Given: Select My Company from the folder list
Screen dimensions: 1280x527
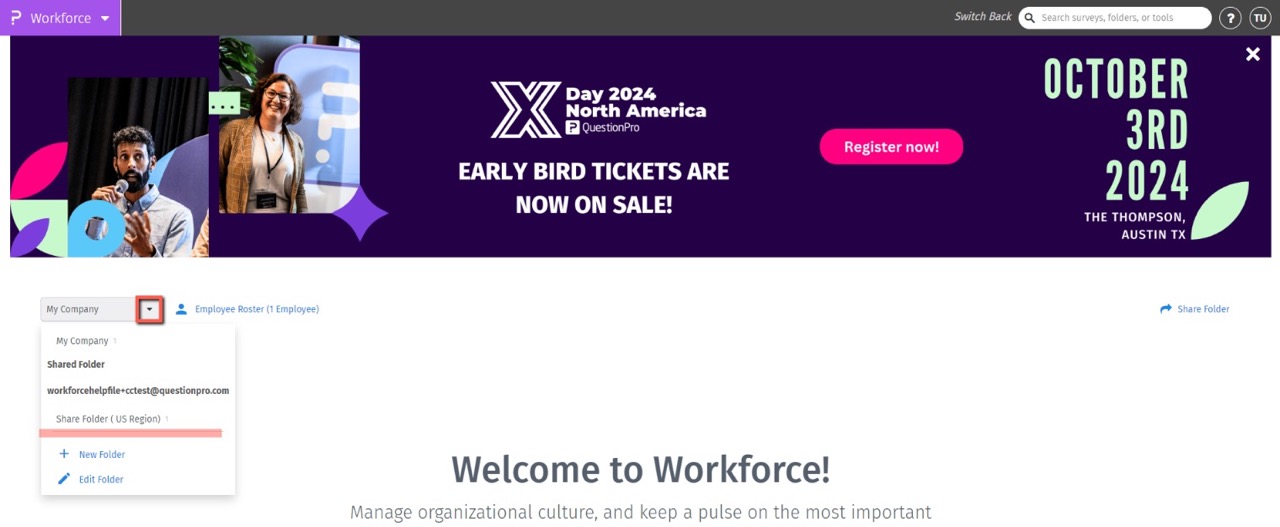Looking at the screenshot, I should click(x=82, y=341).
